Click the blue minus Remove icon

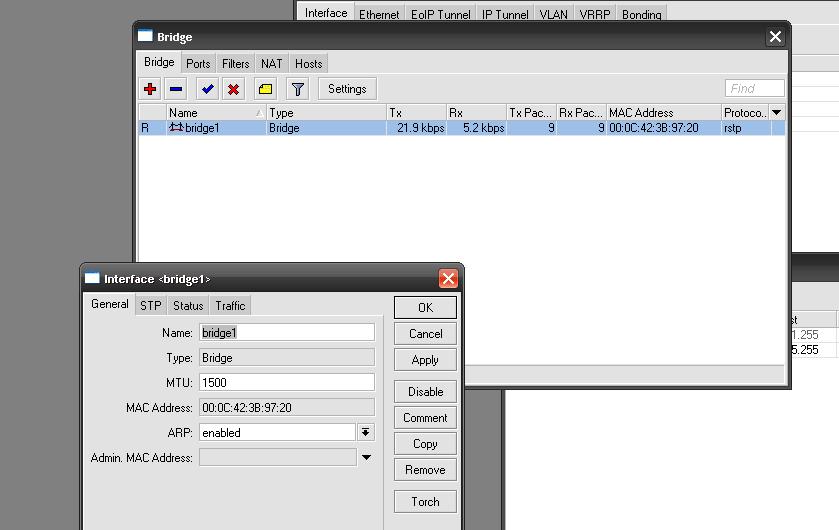[x=176, y=89]
